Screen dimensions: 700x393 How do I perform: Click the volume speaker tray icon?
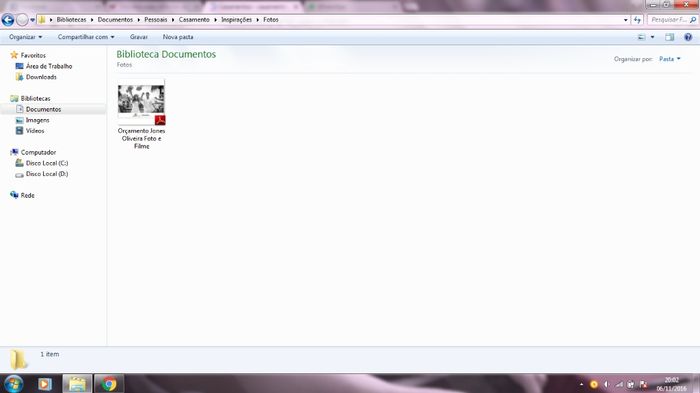point(606,384)
